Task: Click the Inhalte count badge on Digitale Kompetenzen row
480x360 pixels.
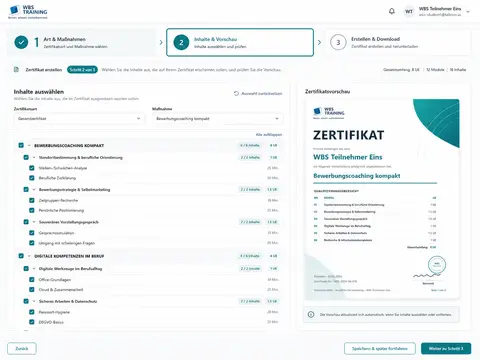Action: [x=250, y=256]
